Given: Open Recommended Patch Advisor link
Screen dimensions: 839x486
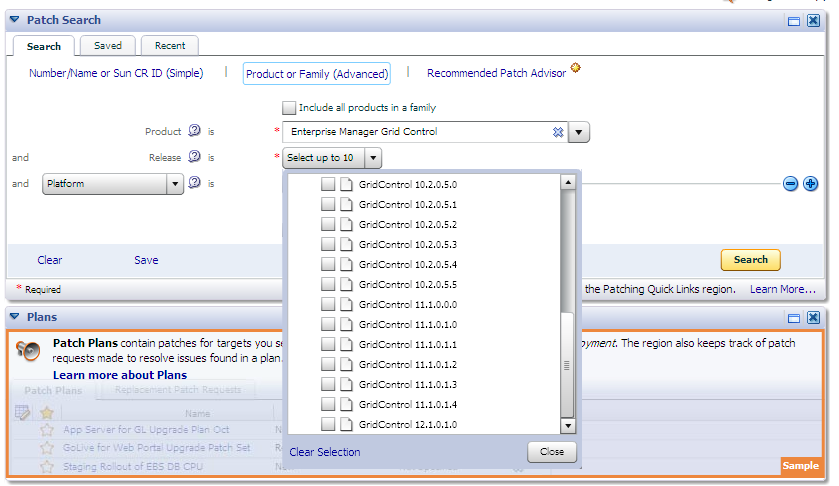Looking at the screenshot, I should (496, 73).
